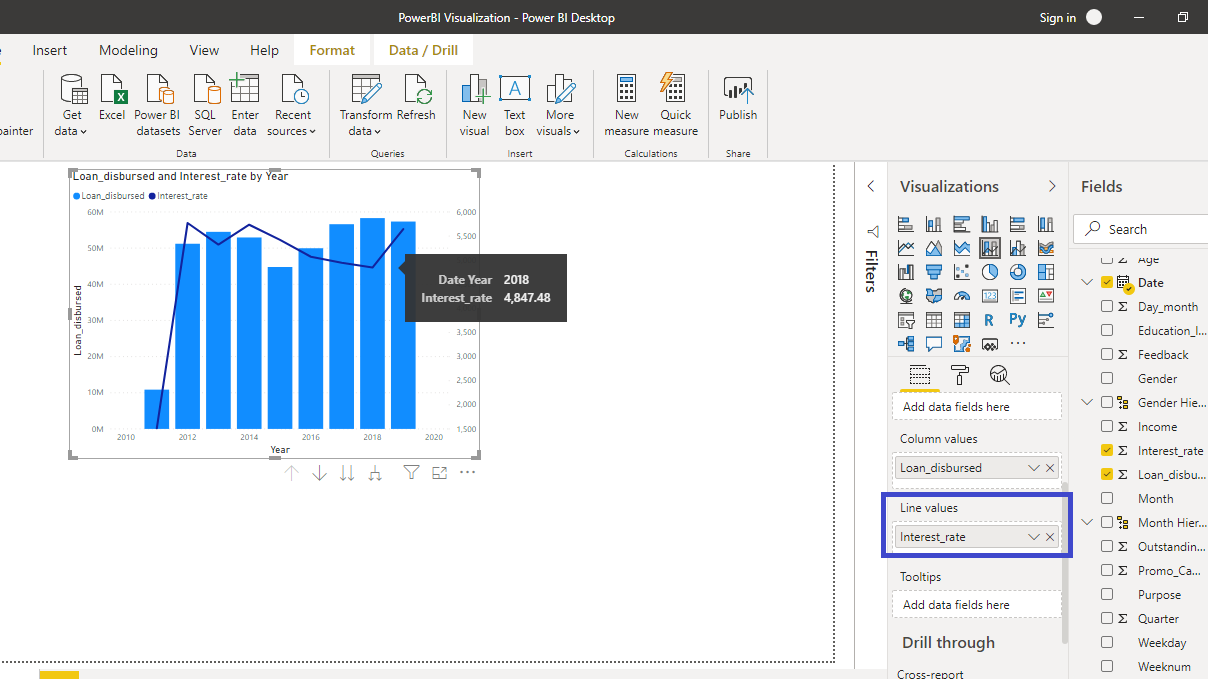Click Quick measure button

tap(676, 105)
